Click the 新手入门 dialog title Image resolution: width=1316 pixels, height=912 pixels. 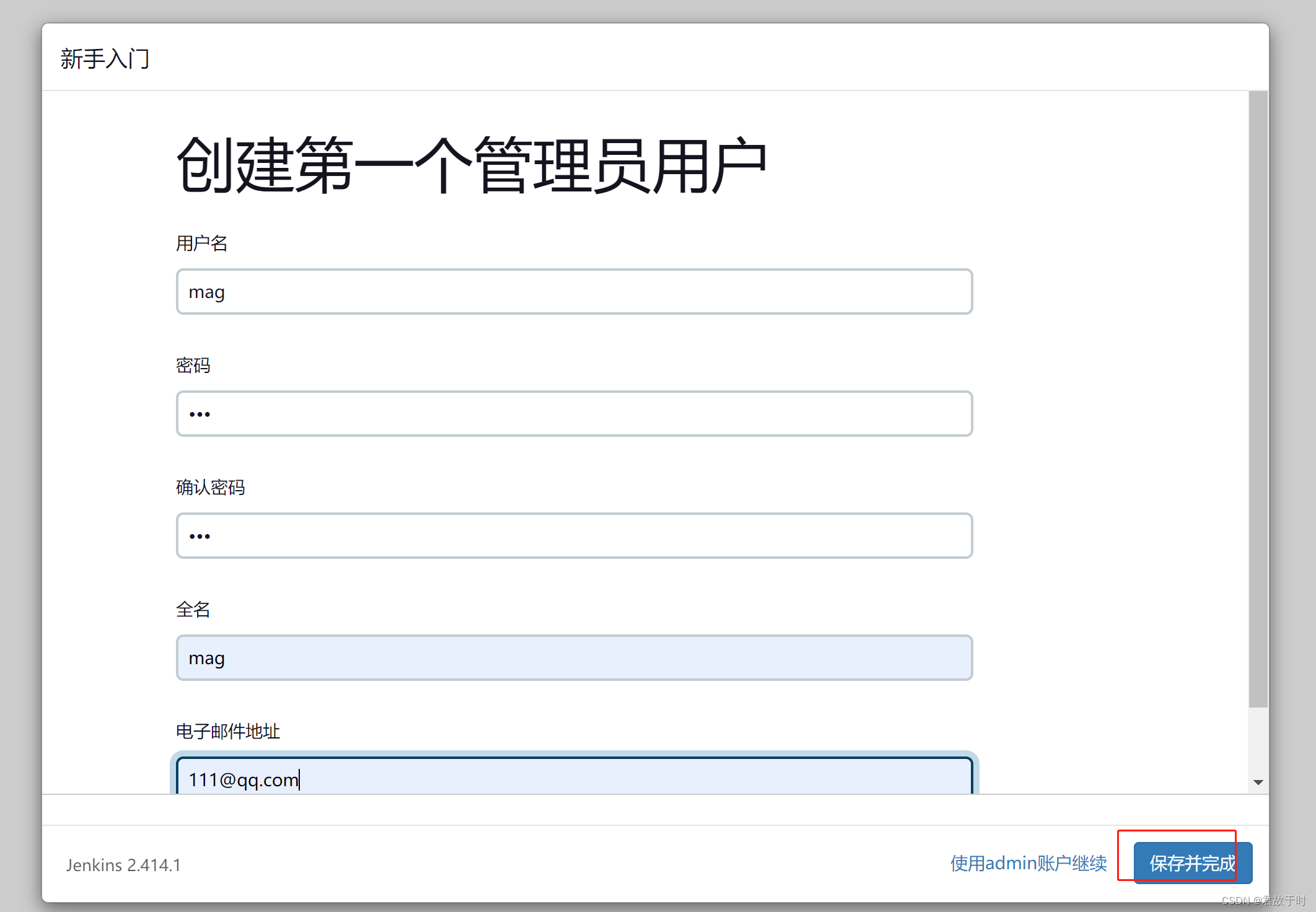(105, 59)
